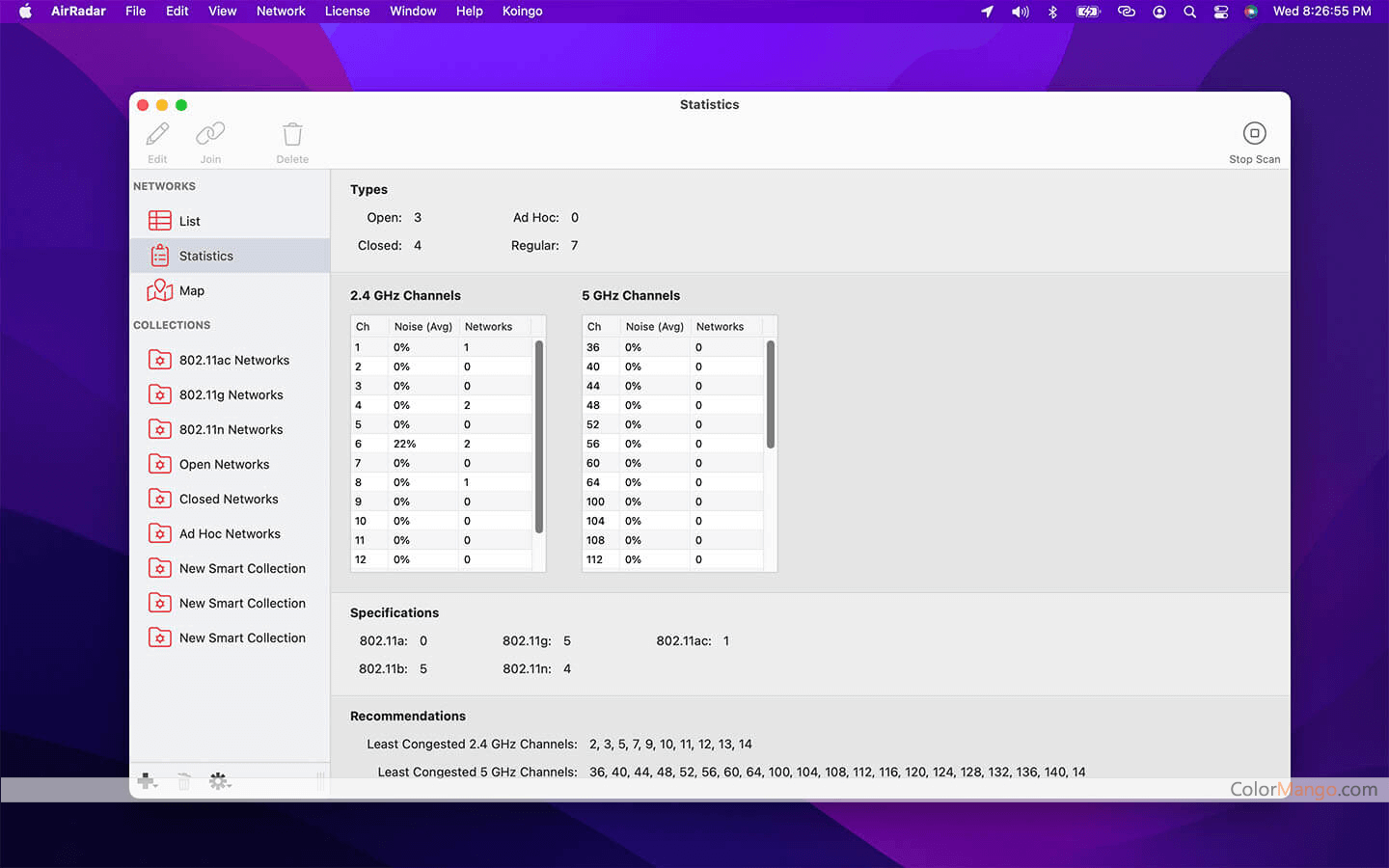1389x868 pixels.
Task: Open the add collection plus dropdown
Action: (148, 781)
